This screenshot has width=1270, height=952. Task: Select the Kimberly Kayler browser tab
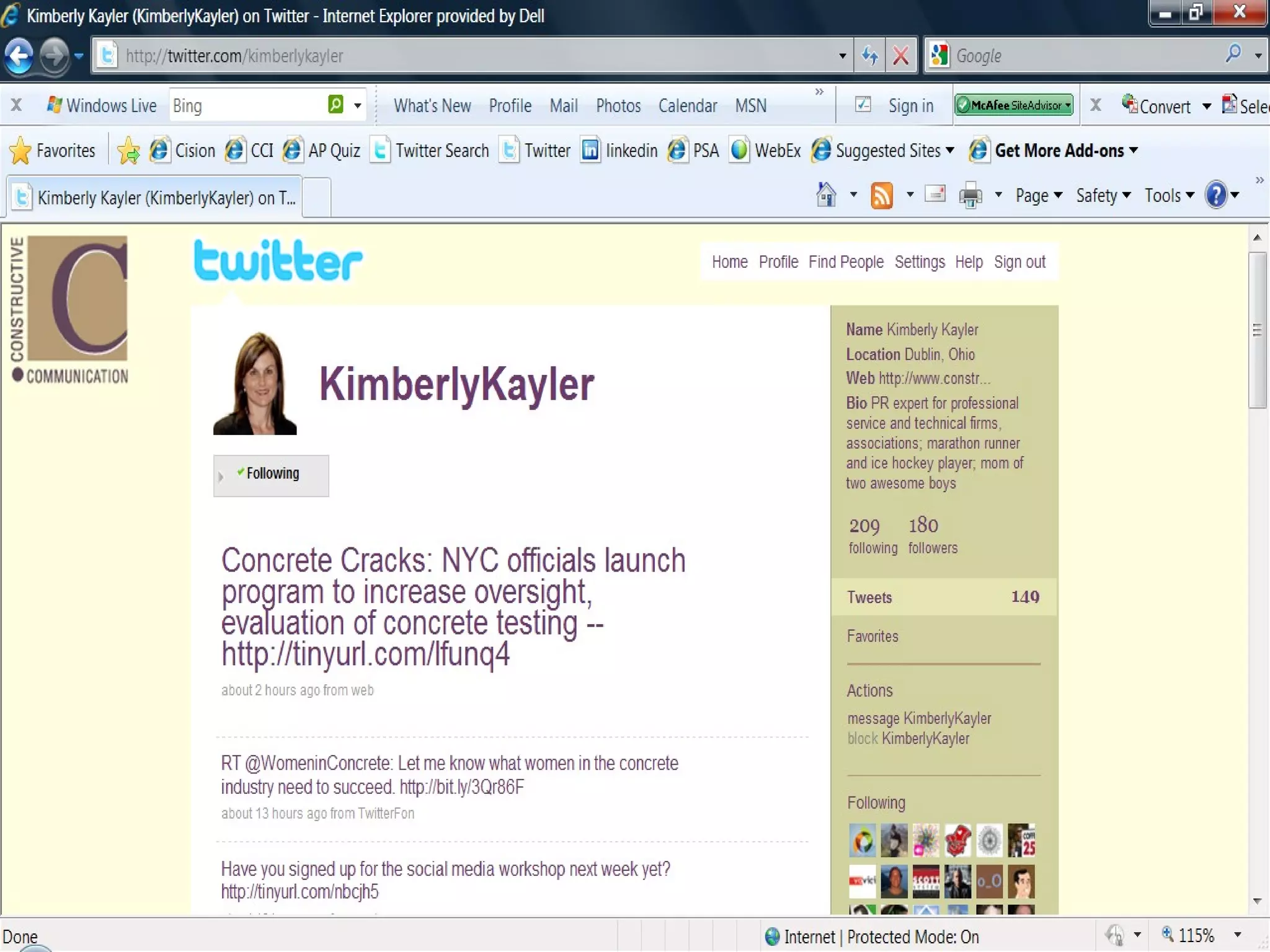point(155,198)
